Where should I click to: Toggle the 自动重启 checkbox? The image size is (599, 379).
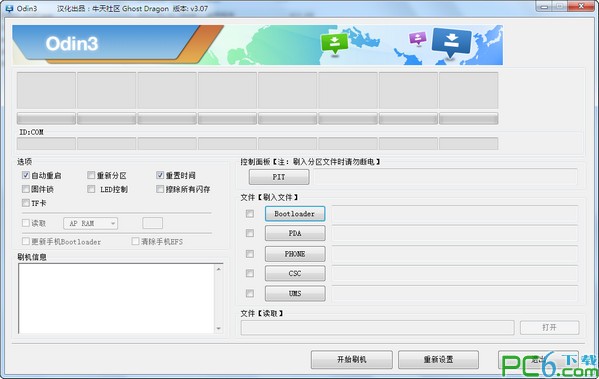pos(26,175)
